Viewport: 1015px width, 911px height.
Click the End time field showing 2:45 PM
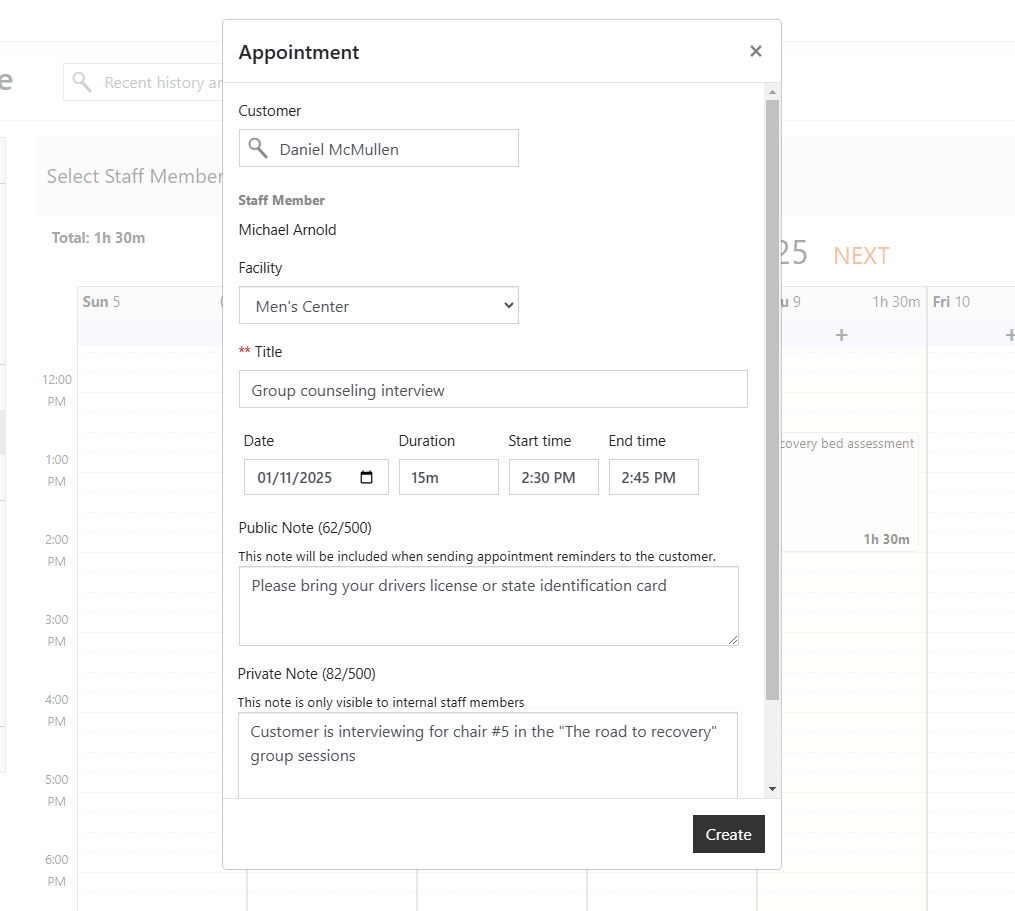point(653,477)
